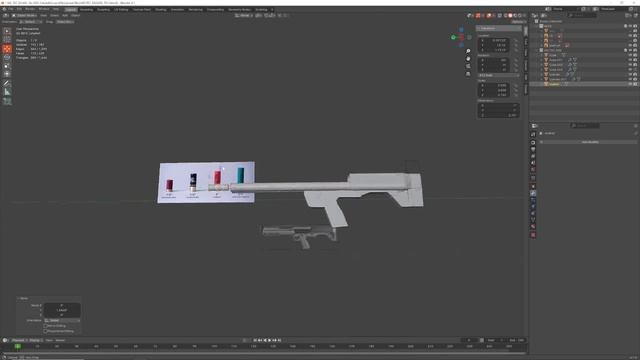Enable the Mirror Editing checkbox
Viewport: 640px width, 360px height.
tap(45, 326)
